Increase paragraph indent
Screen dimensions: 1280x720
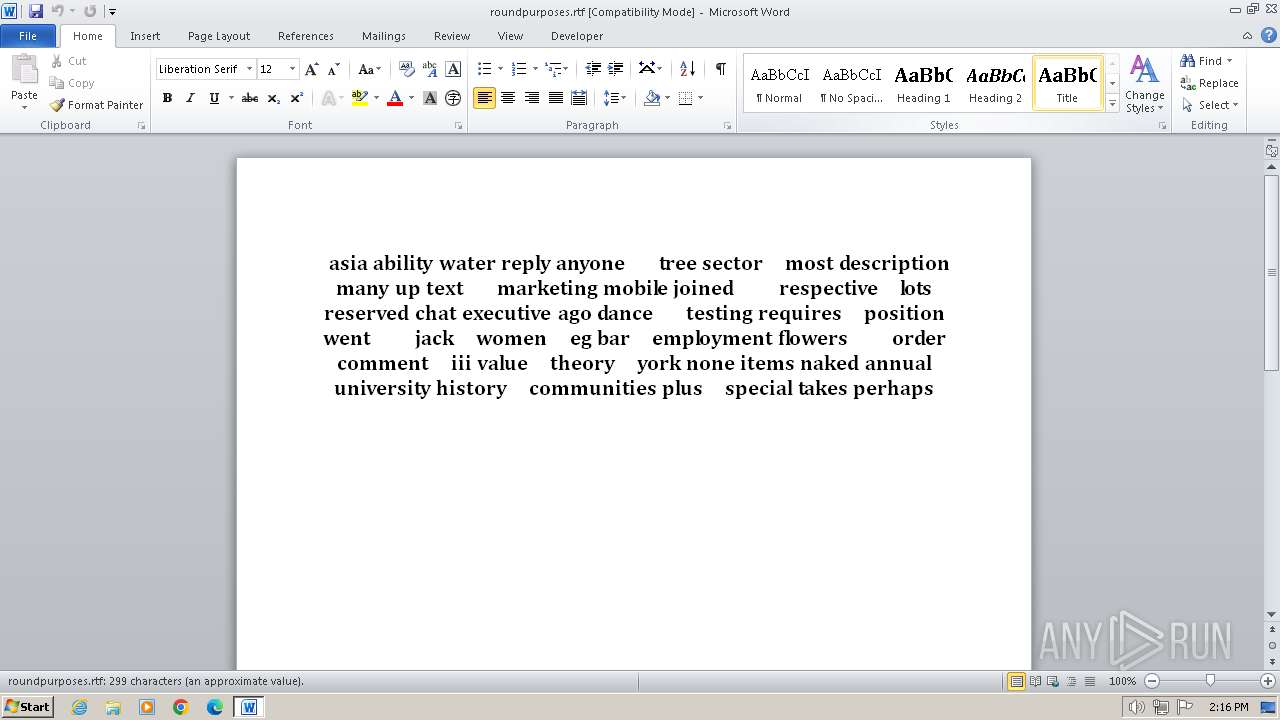616,69
